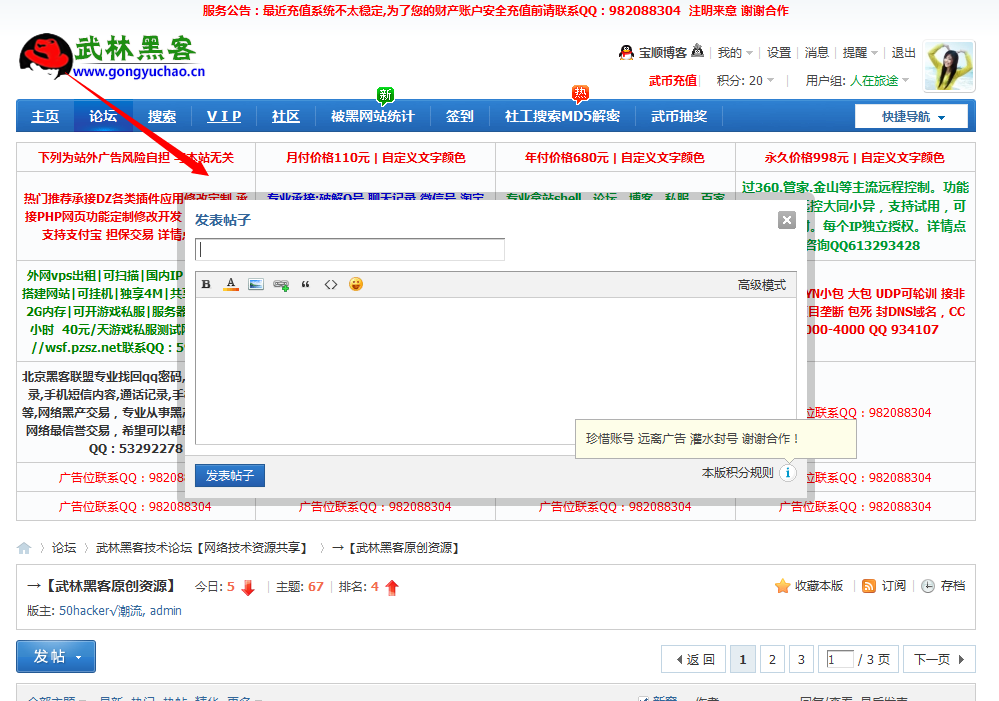Click the 发表帖子 submit button
The image size is (999, 701).
(x=231, y=475)
